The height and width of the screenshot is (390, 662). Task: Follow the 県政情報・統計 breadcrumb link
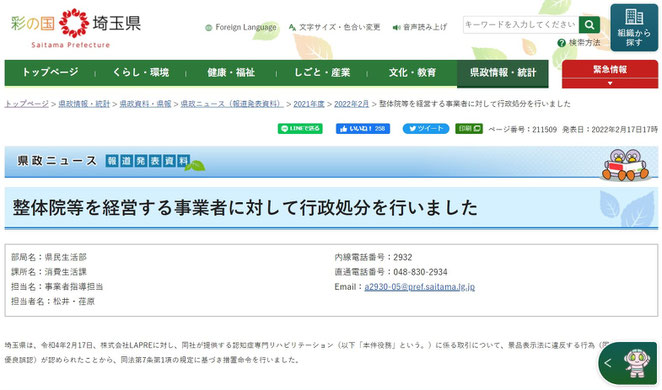84,104
